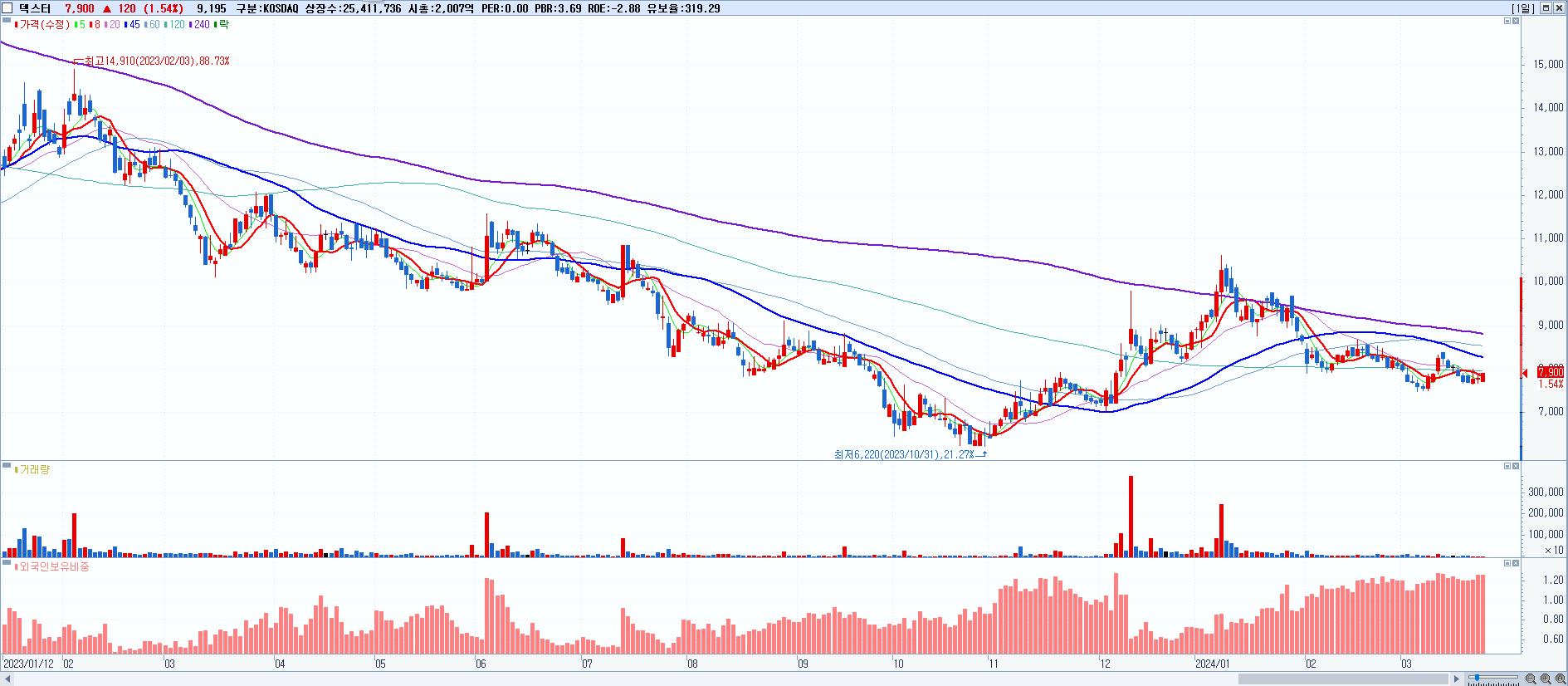Screen dimensions: 1568x686
Task: Click the current price tag 7,900 on axis
Action: (x=1551, y=372)
